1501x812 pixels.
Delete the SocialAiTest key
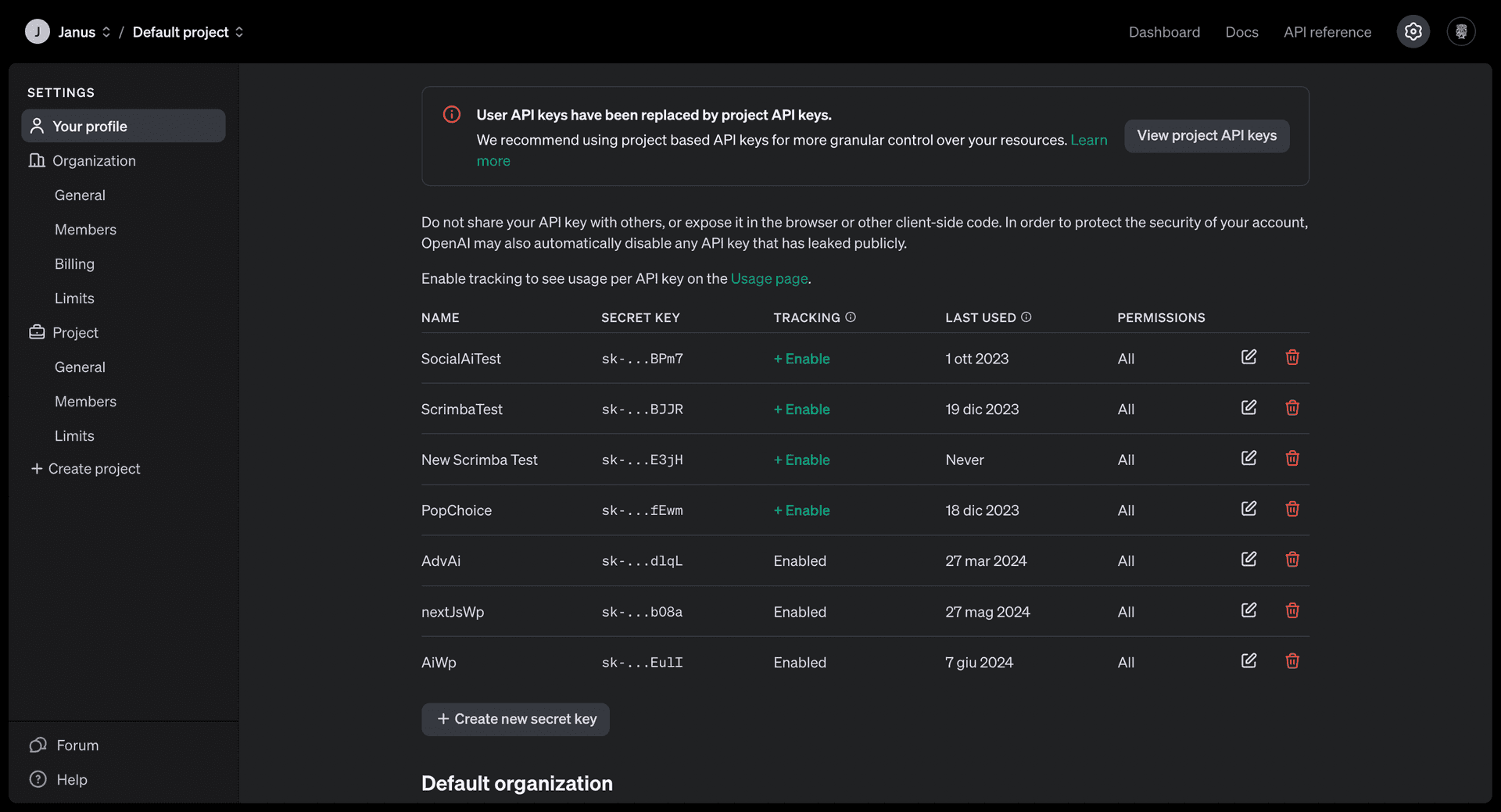tap(1292, 357)
